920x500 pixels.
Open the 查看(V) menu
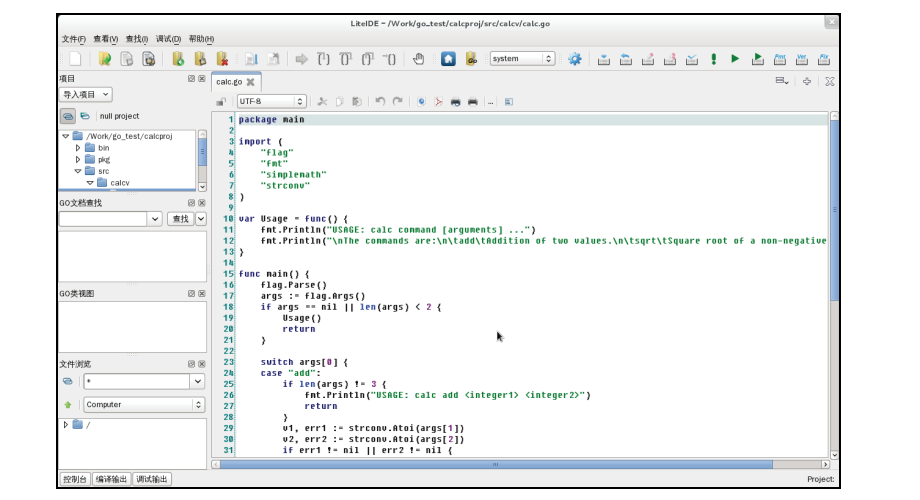coord(106,39)
